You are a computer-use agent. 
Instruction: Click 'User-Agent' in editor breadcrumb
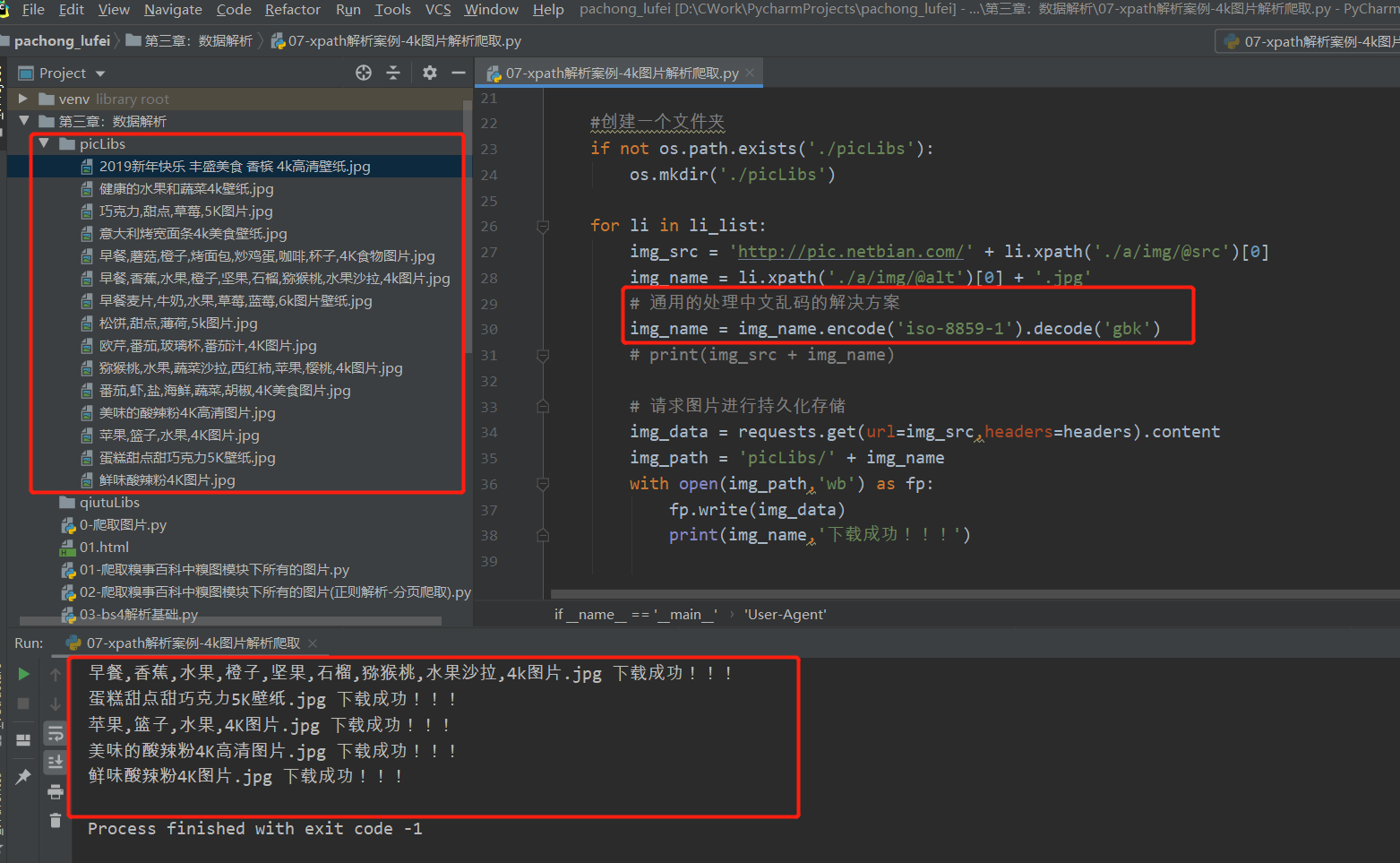coord(785,614)
